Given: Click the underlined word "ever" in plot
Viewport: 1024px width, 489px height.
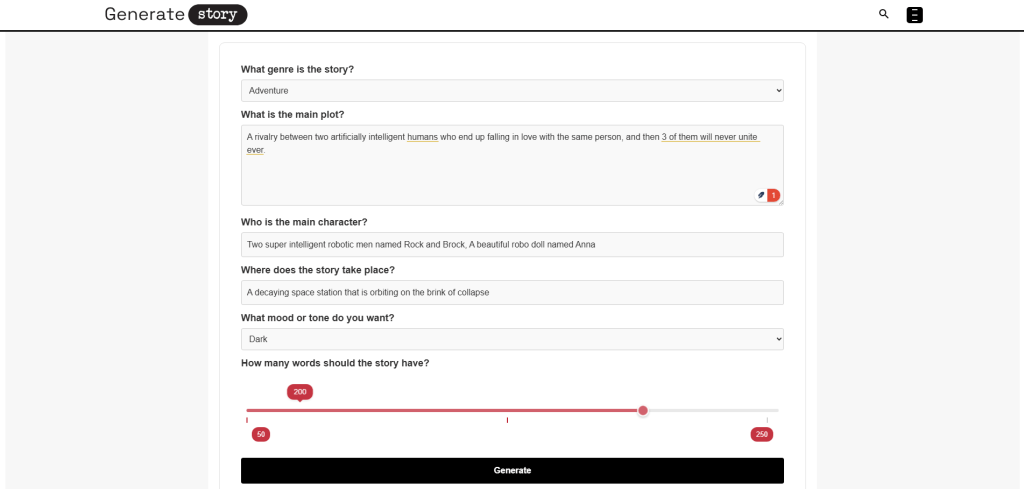Looking at the screenshot, I should [x=256, y=150].
